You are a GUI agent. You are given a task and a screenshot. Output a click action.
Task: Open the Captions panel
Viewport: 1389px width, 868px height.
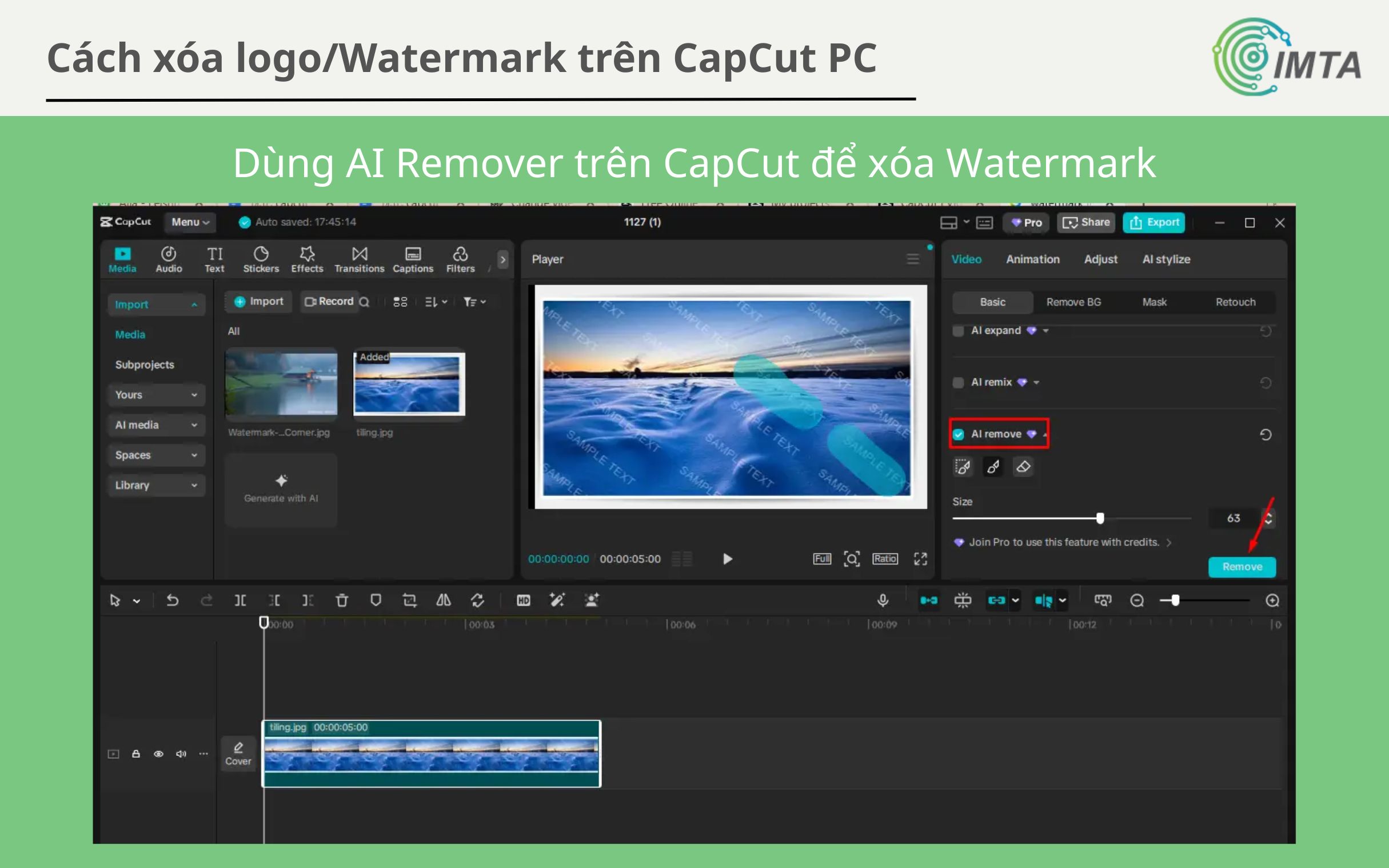(413, 259)
